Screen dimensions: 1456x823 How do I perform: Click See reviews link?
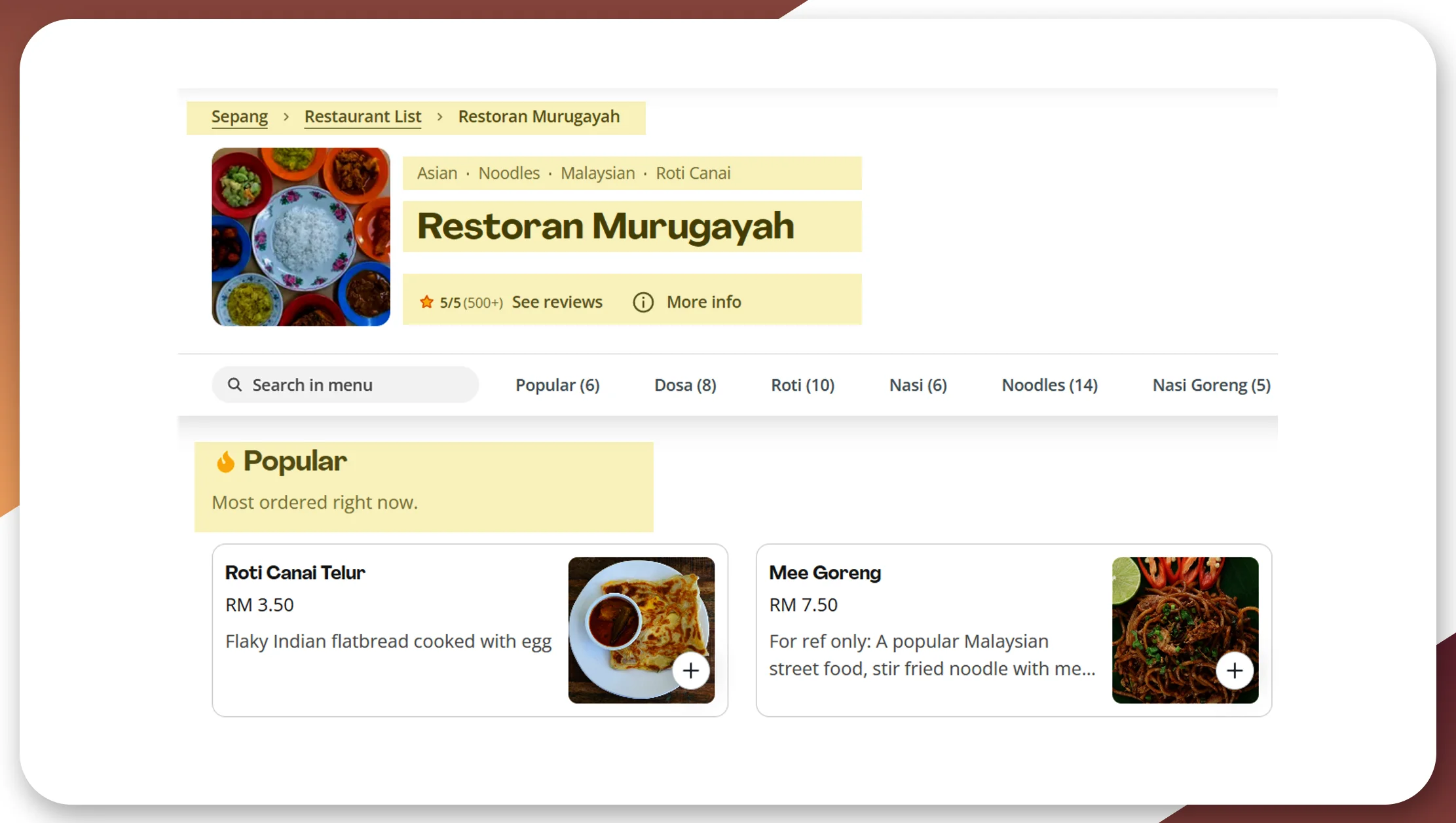[x=557, y=302]
